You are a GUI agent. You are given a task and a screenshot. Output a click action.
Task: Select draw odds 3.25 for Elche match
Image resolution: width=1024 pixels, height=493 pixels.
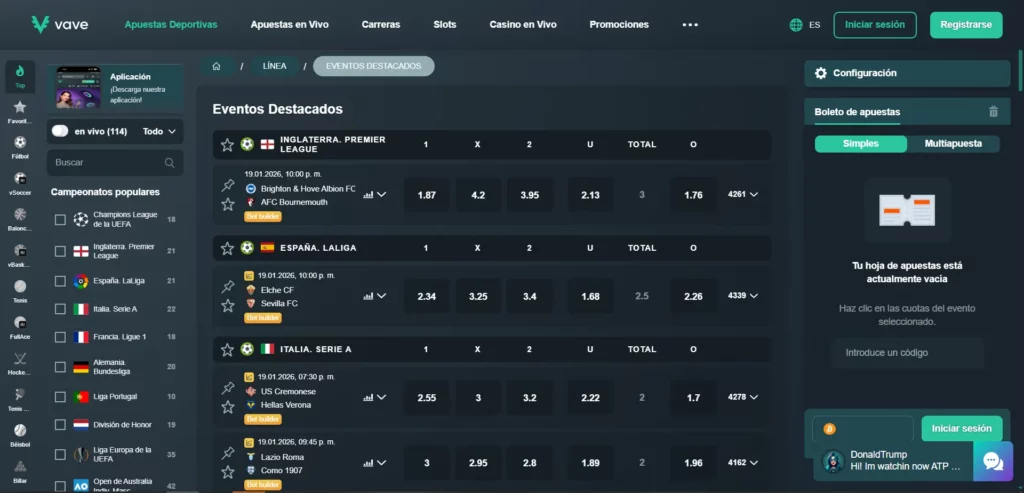coord(478,296)
